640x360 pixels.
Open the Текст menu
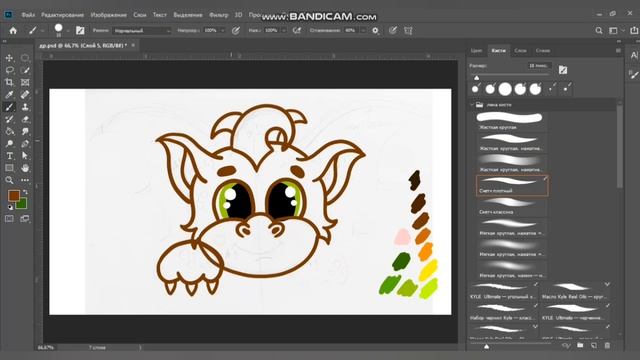(160, 15)
